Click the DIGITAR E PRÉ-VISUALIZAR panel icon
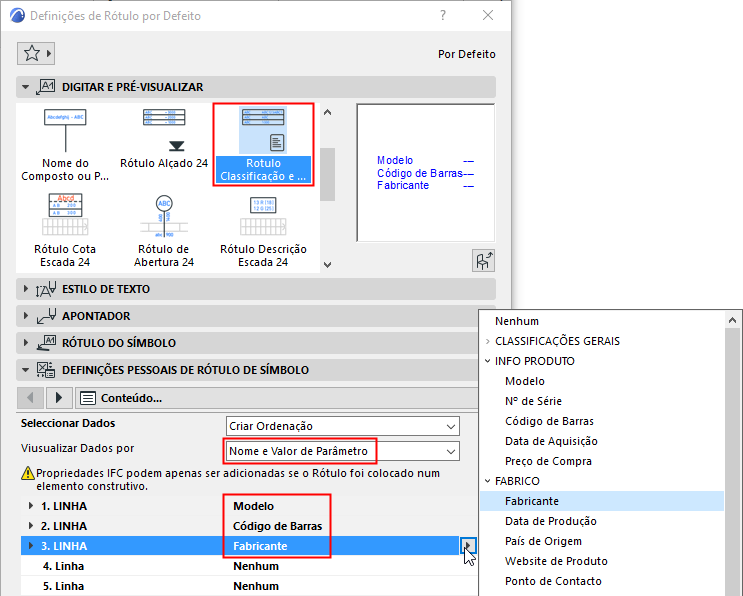 click(x=45, y=87)
